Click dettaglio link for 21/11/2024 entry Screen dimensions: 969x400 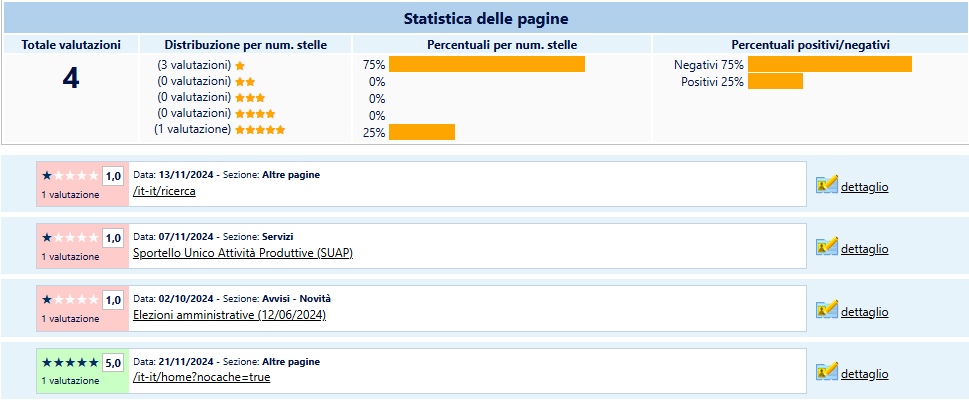[864, 374]
